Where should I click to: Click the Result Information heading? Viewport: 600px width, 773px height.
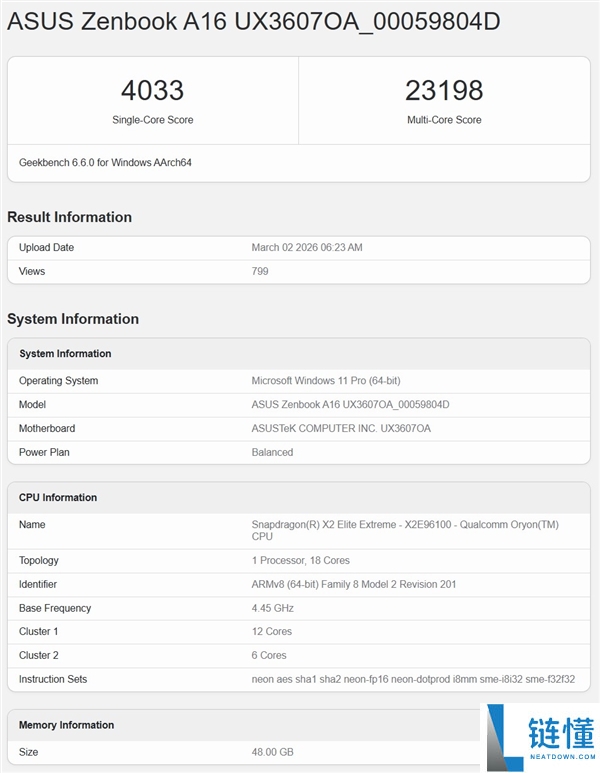70,217
